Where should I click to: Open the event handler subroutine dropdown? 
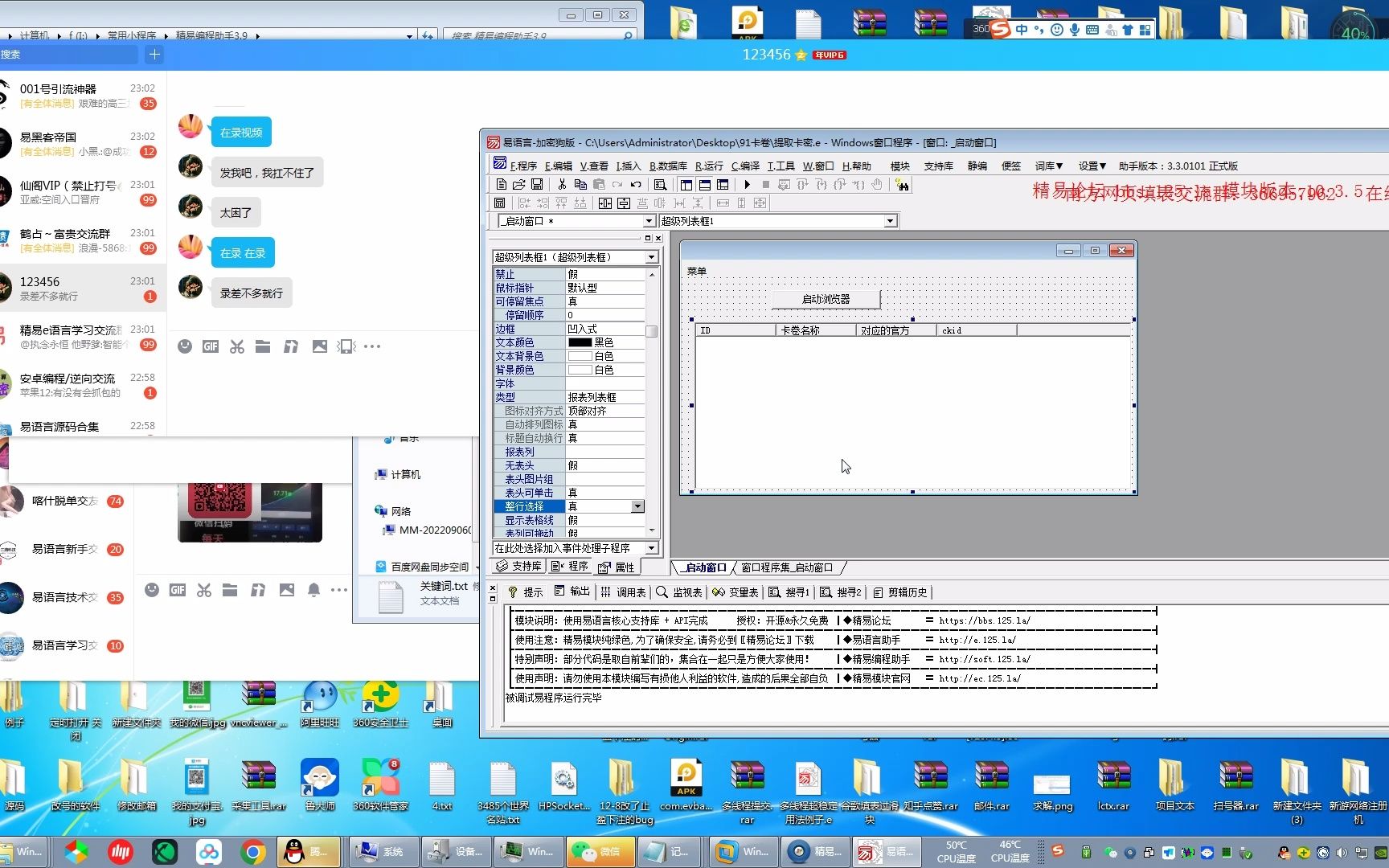coord(651,548)
